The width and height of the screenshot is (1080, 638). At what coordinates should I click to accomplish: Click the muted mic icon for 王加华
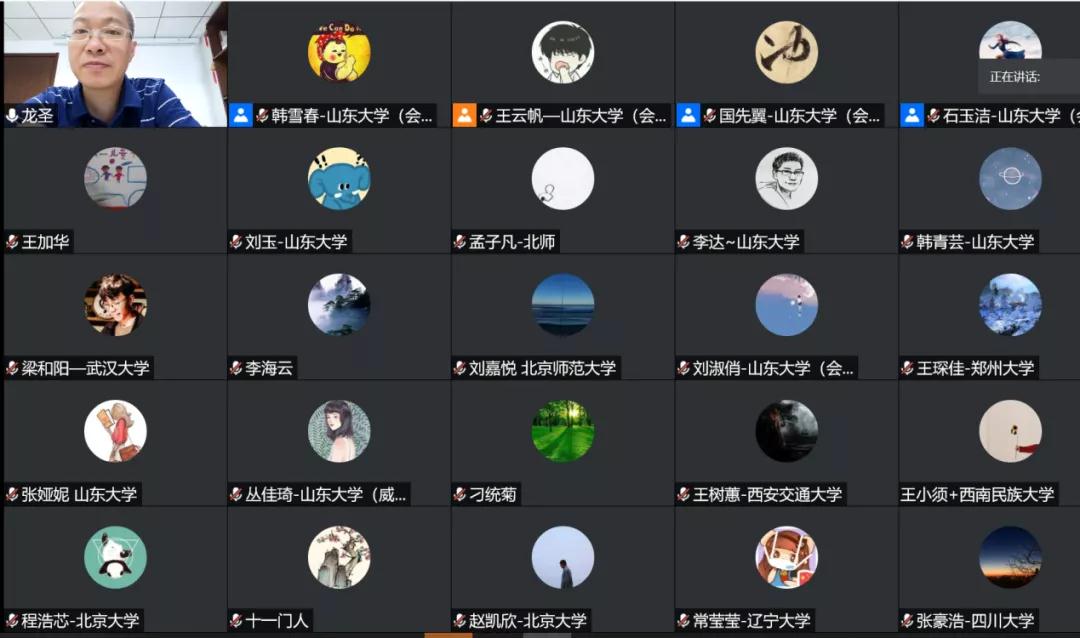pyautogui.click(x=12, y=242)
